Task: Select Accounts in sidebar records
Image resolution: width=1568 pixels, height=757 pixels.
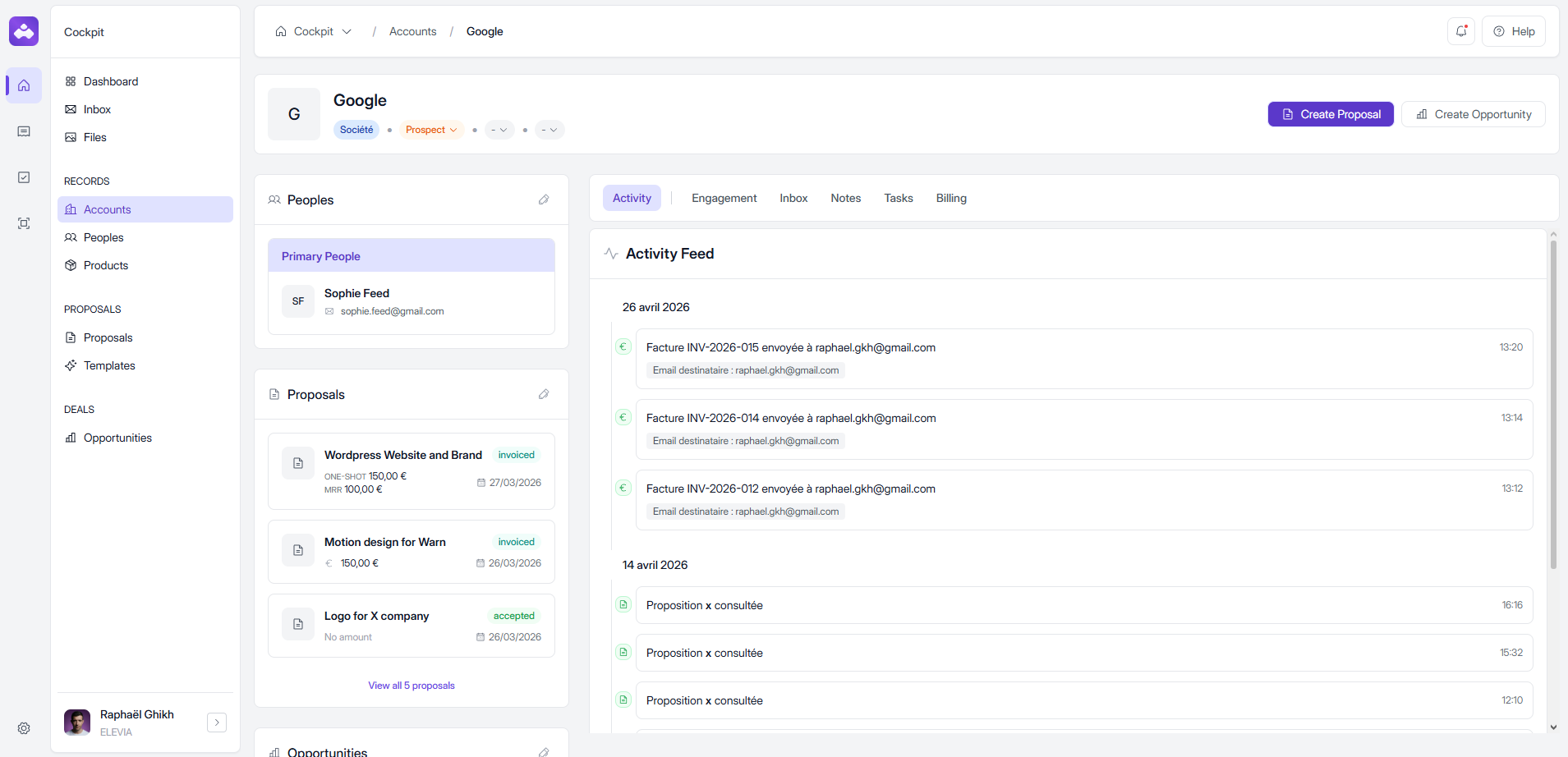Action: pos(145,209)
